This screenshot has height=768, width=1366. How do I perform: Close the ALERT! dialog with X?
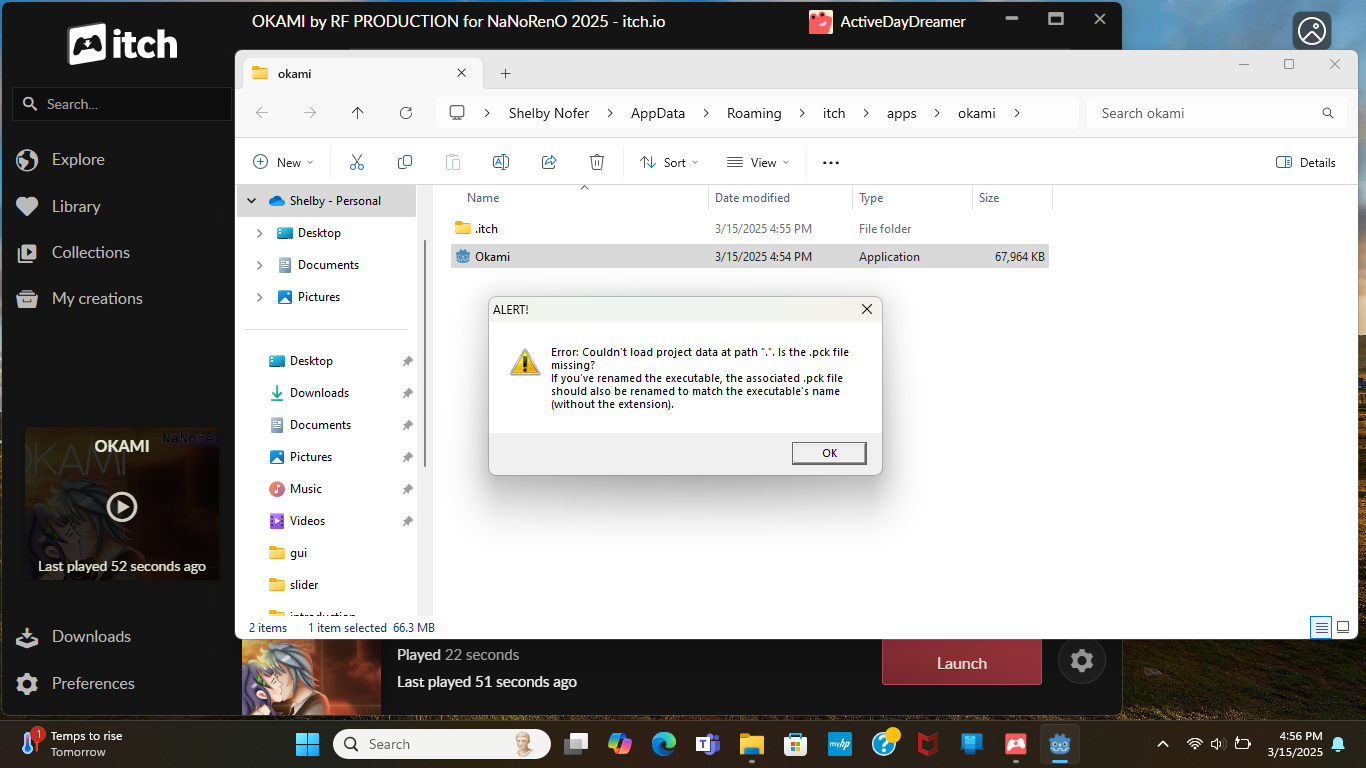(x=867, y=310)
